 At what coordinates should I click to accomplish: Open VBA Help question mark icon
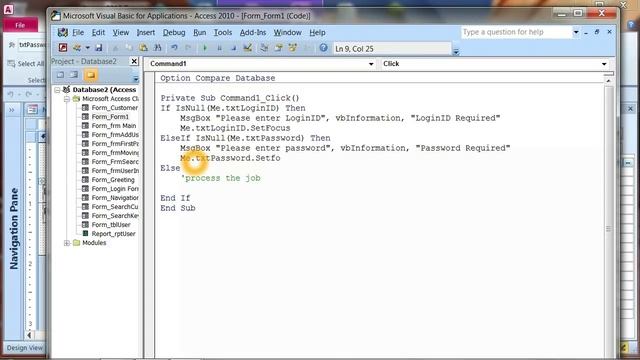[323, 48]
